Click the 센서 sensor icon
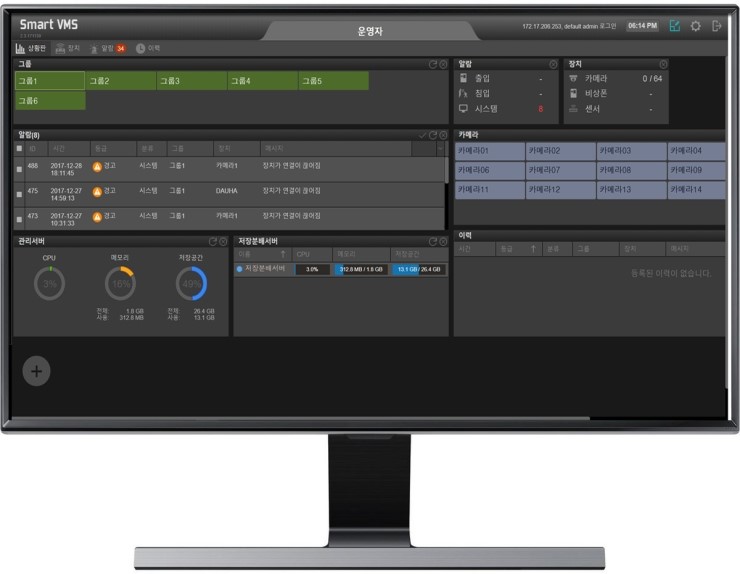Screen dimensions: 740x574 [x=573, y=109]
